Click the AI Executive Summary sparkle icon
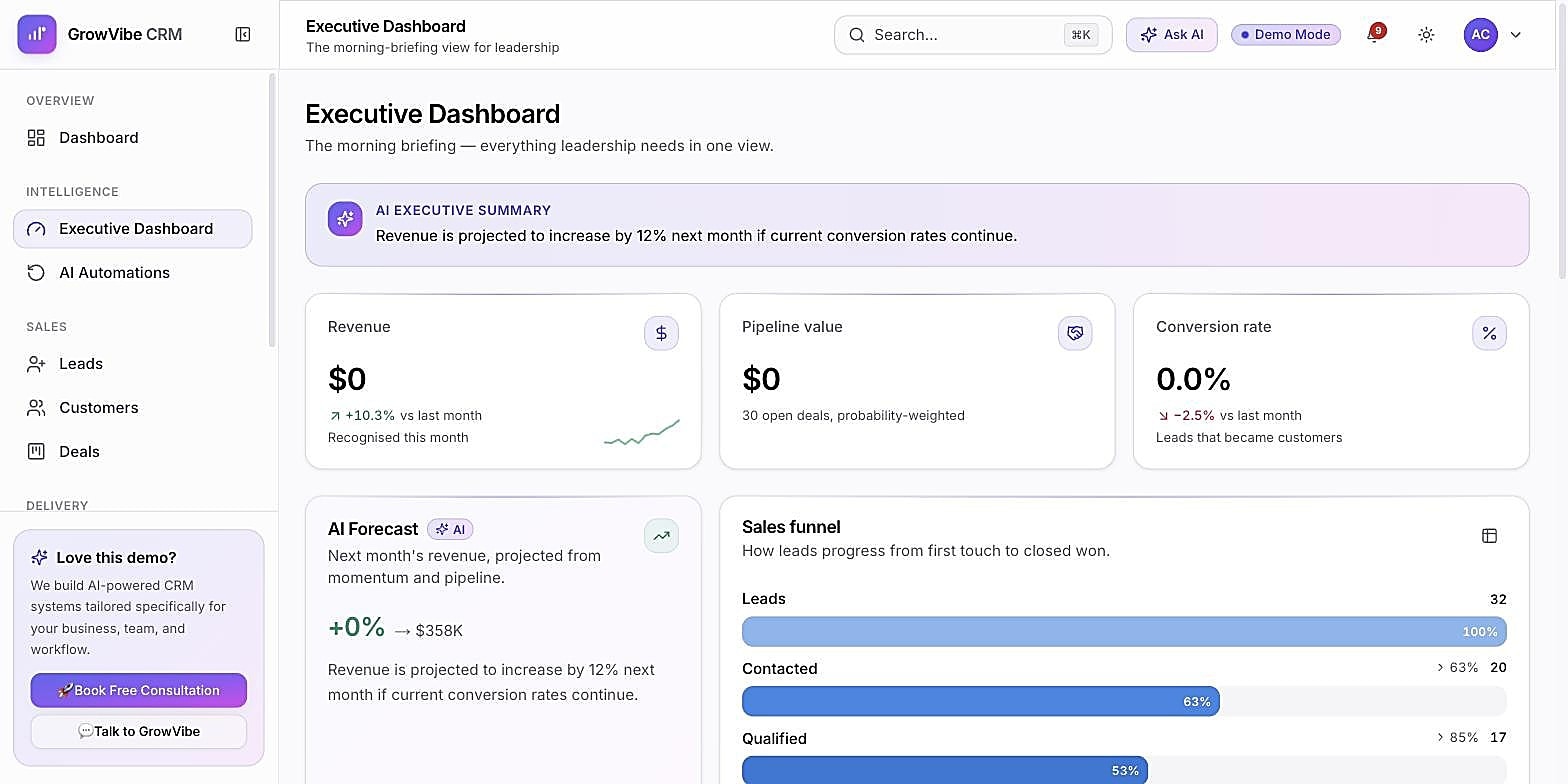The image size is (1568, 784). pyautogui.click(x=345, y=219)
